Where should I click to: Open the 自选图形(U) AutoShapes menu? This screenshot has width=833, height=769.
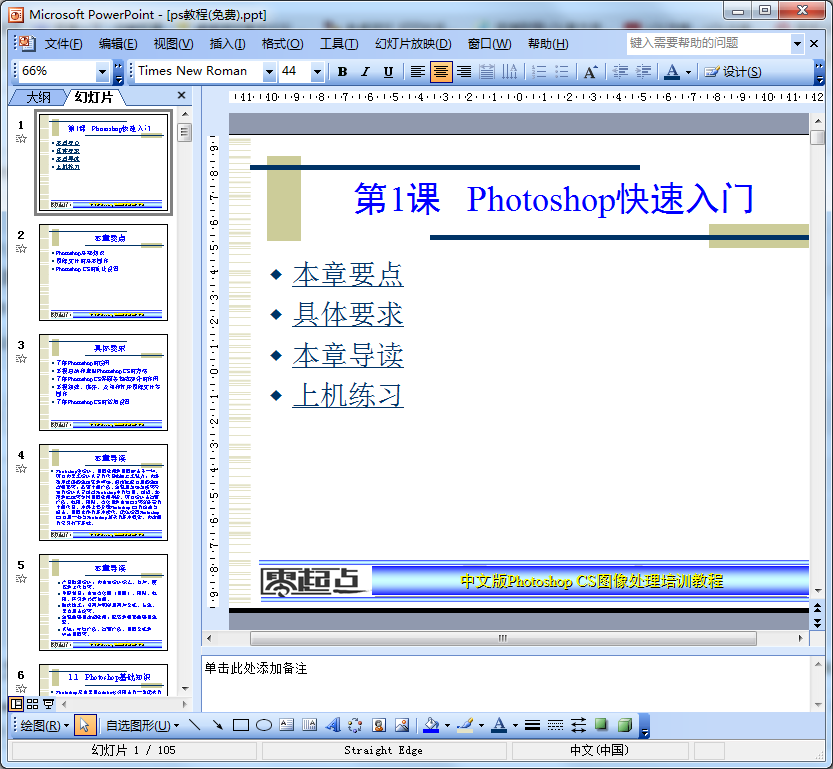142,725
